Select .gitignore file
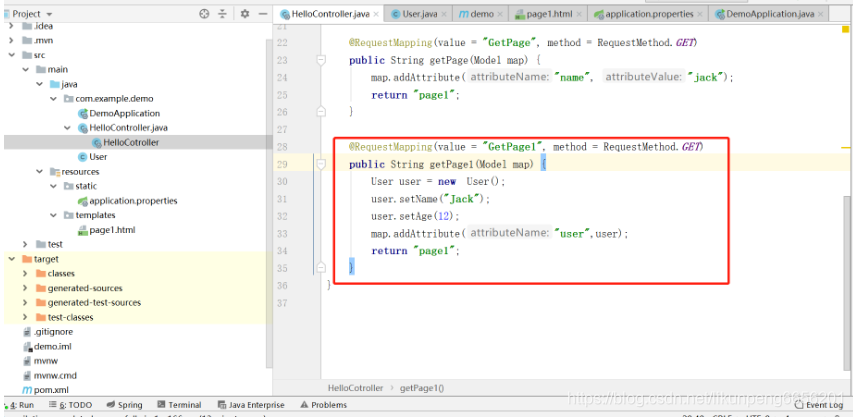 (48, 332)
